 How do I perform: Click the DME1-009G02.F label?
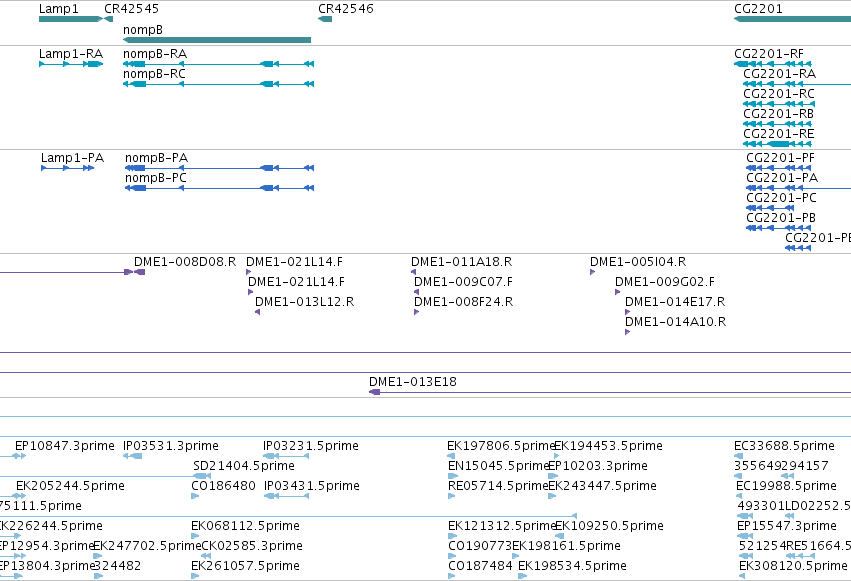tap(665, 282)
